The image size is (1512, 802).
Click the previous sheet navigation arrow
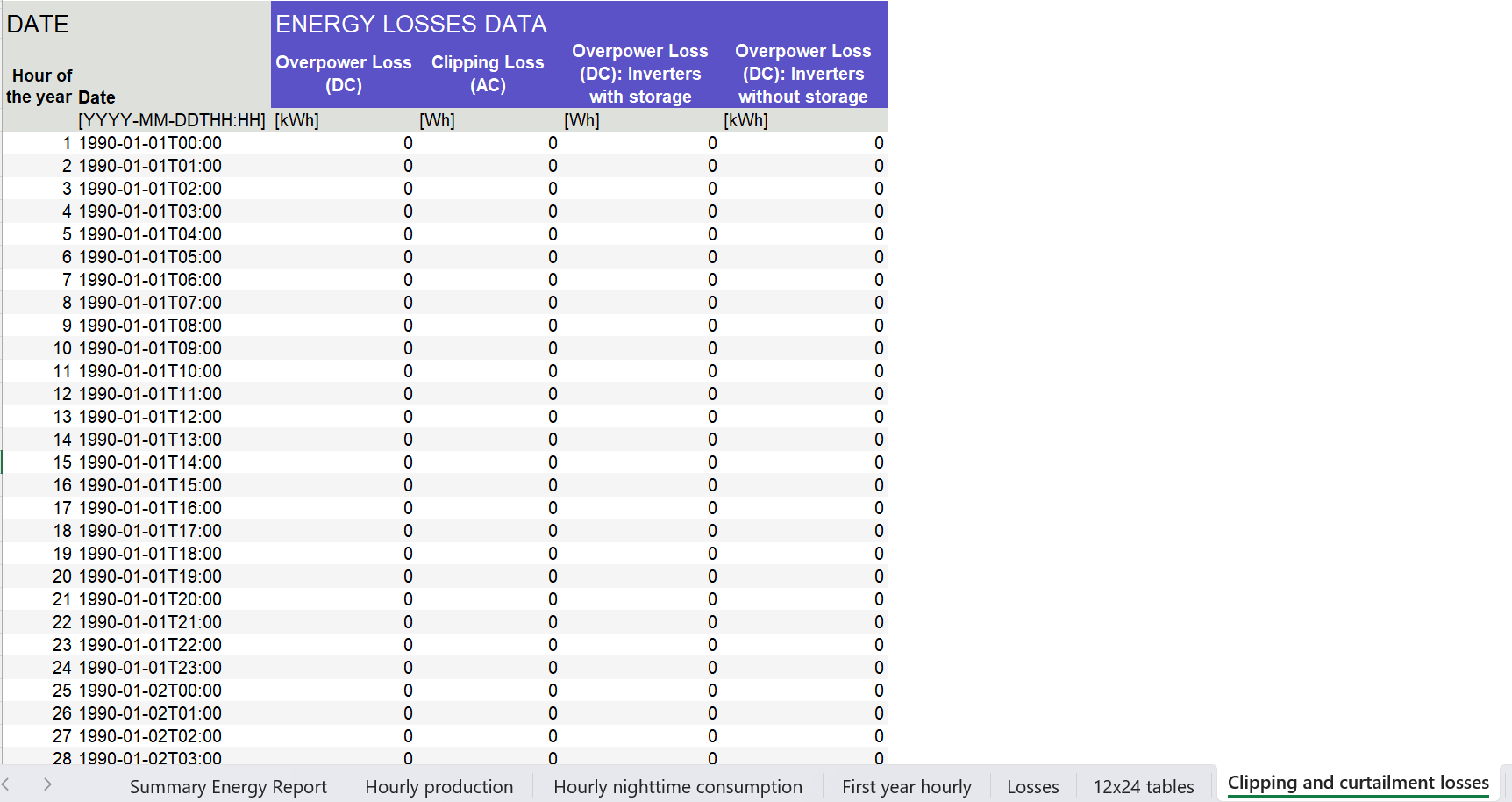click(6, 784)
